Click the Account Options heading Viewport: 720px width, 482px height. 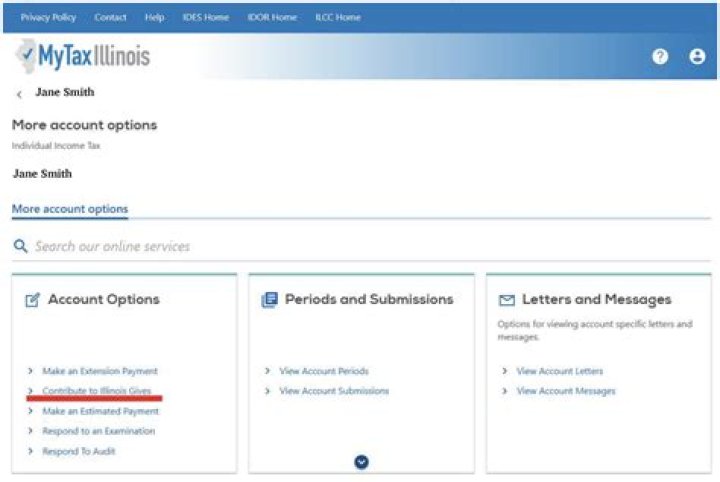(104, 299)
